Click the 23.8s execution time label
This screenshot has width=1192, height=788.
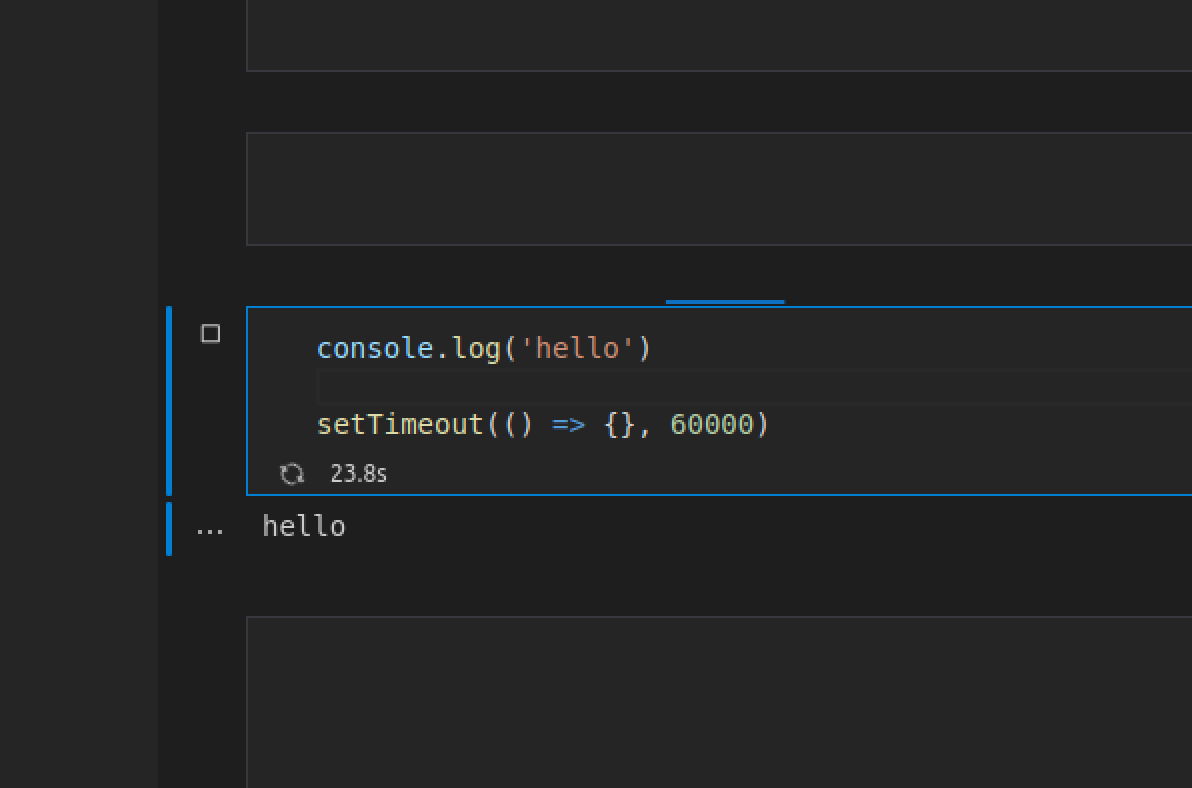[x=358, y=474]
